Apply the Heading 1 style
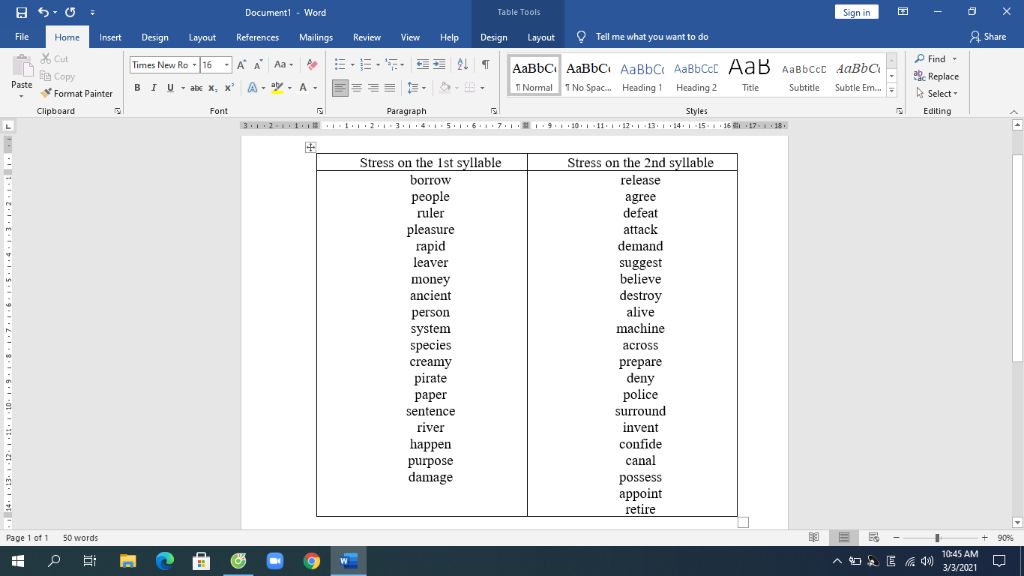Viewport: 1024px width, 576px height. click(642, 76)
